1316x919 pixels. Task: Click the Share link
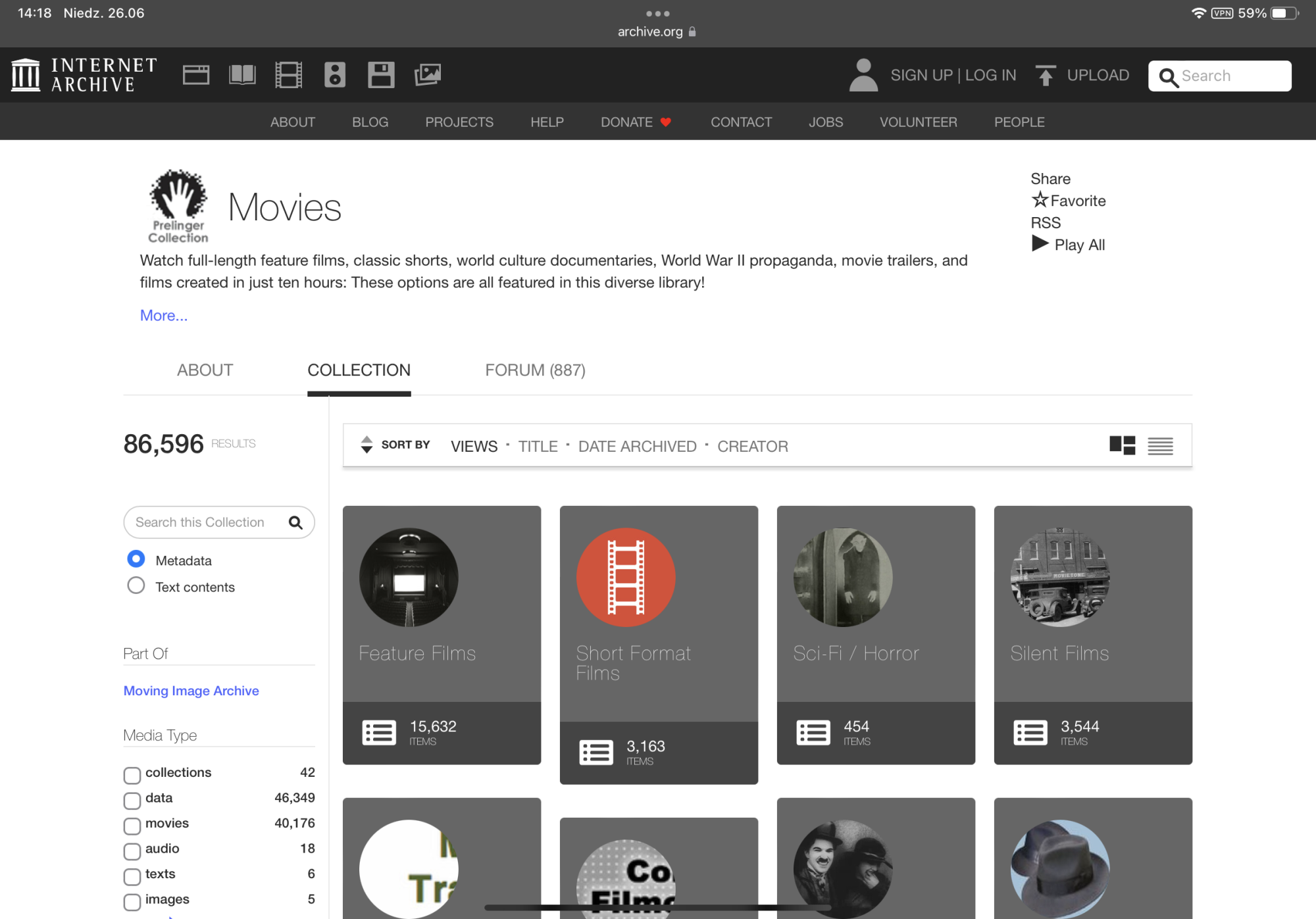point(1050,179)
